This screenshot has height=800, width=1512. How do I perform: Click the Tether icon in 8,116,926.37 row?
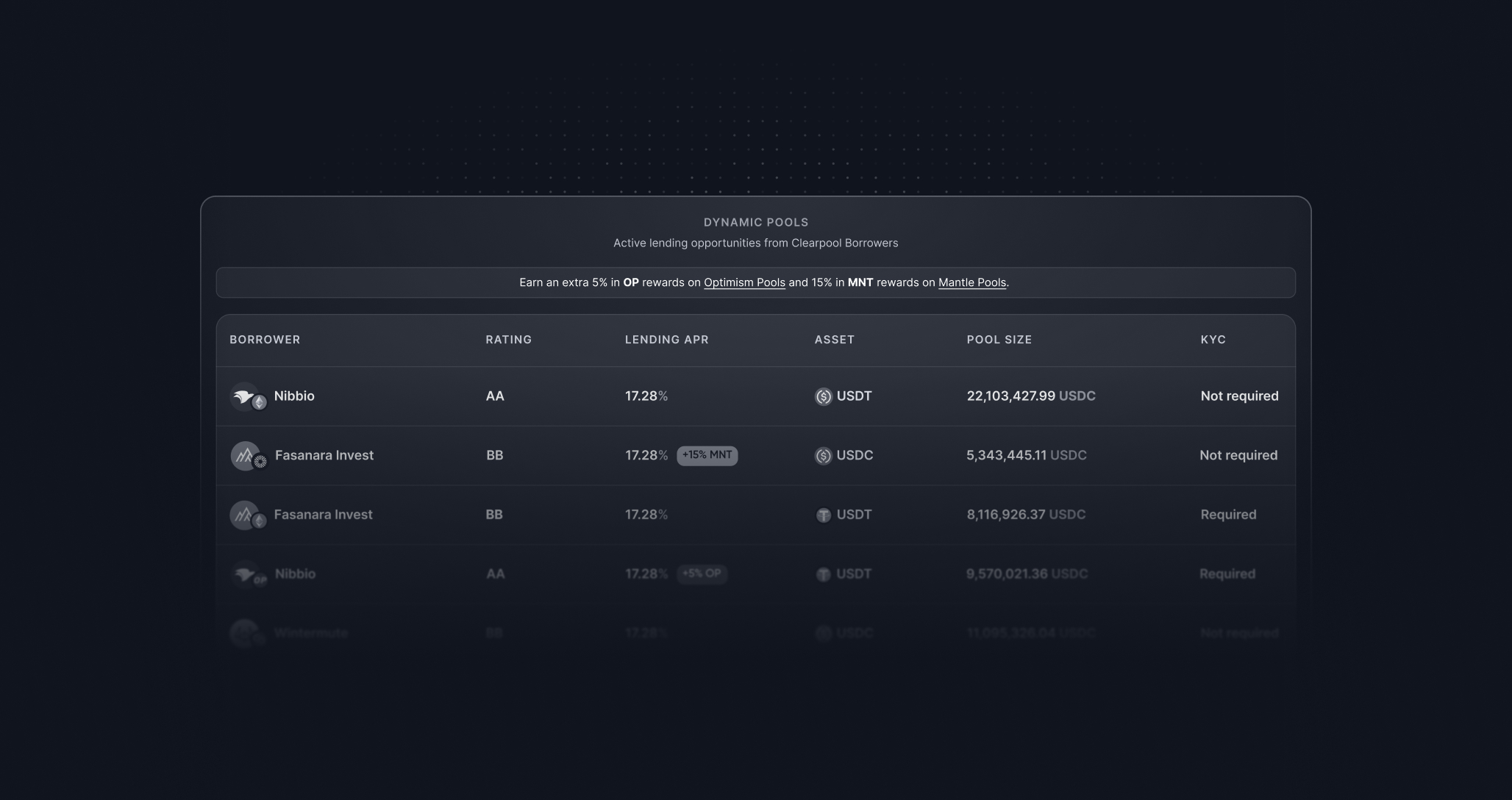click(824, 515)
